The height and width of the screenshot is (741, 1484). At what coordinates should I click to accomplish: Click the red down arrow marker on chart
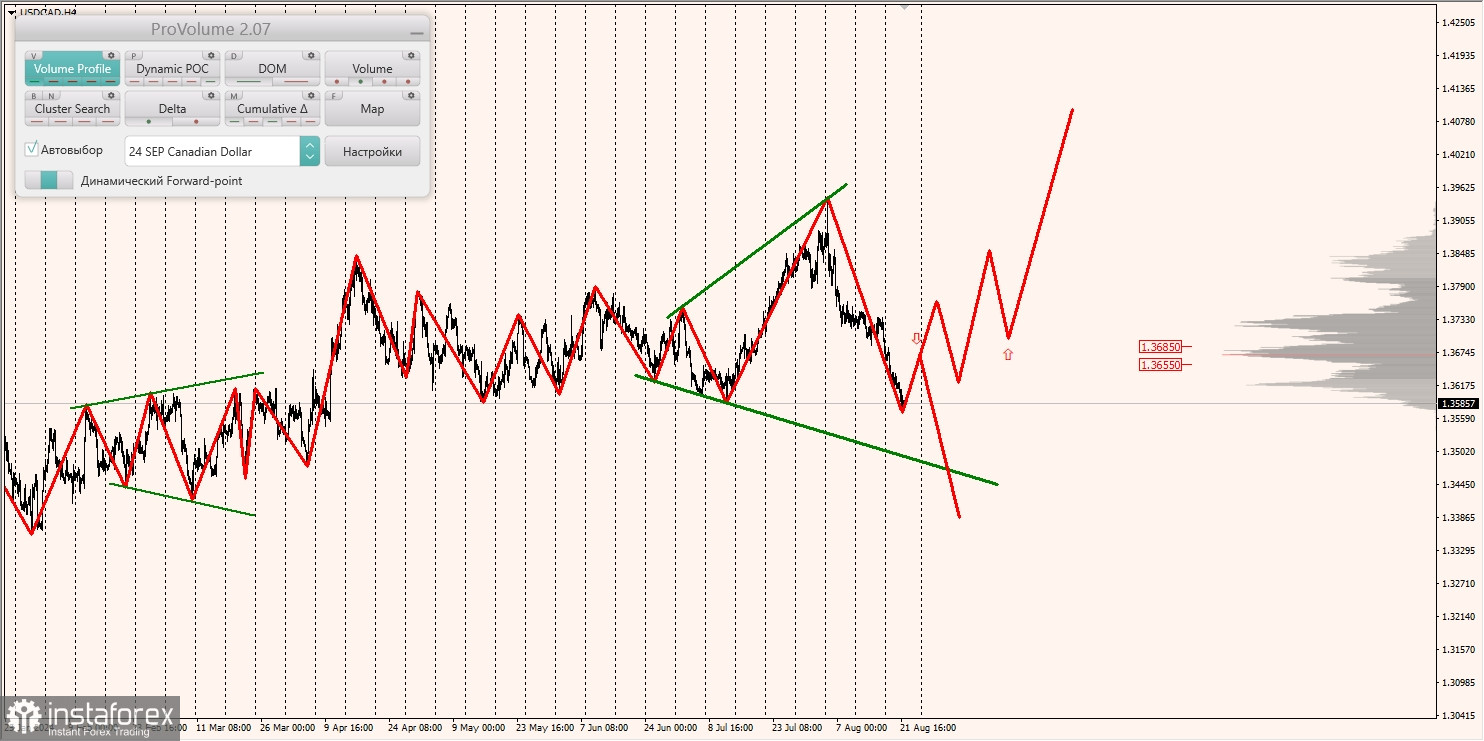(916, 339)
